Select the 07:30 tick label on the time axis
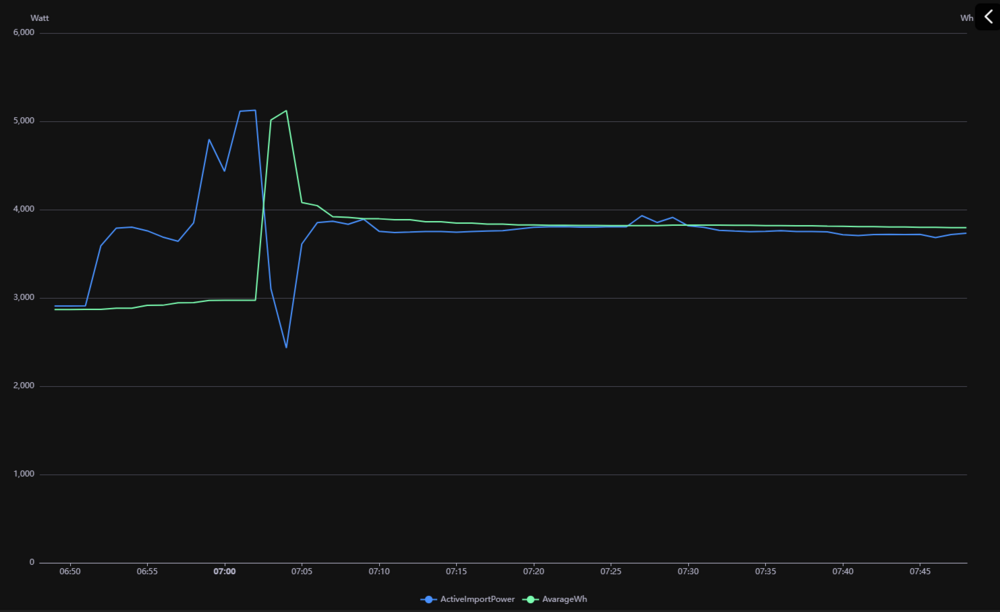 click(688, 572)
